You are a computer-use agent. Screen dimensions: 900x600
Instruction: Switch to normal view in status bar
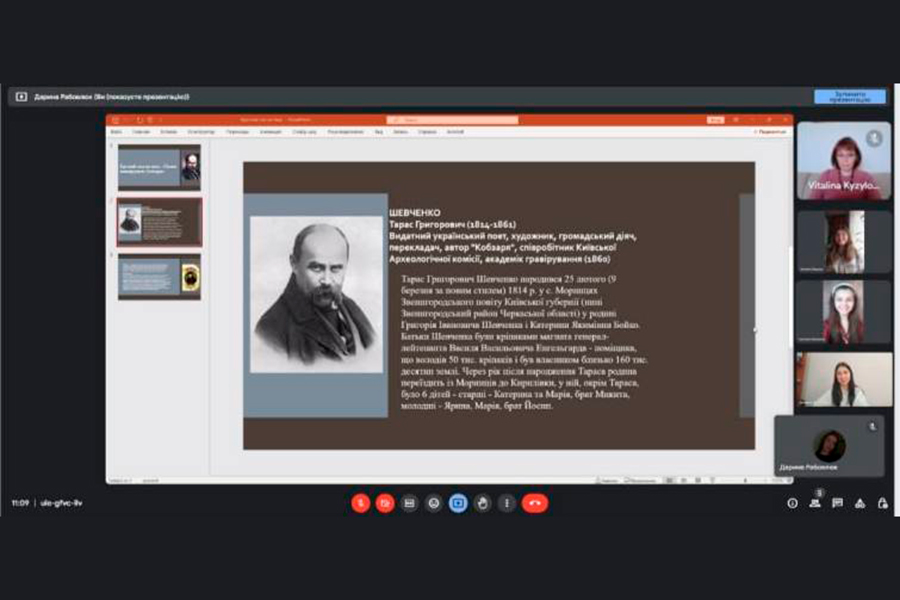pos(669,481)
